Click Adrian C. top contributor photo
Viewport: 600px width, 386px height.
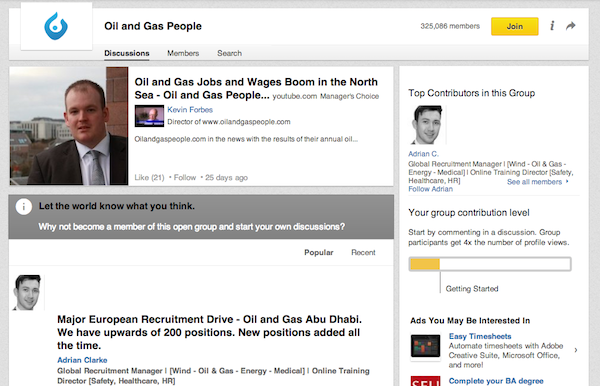point(427,125)
